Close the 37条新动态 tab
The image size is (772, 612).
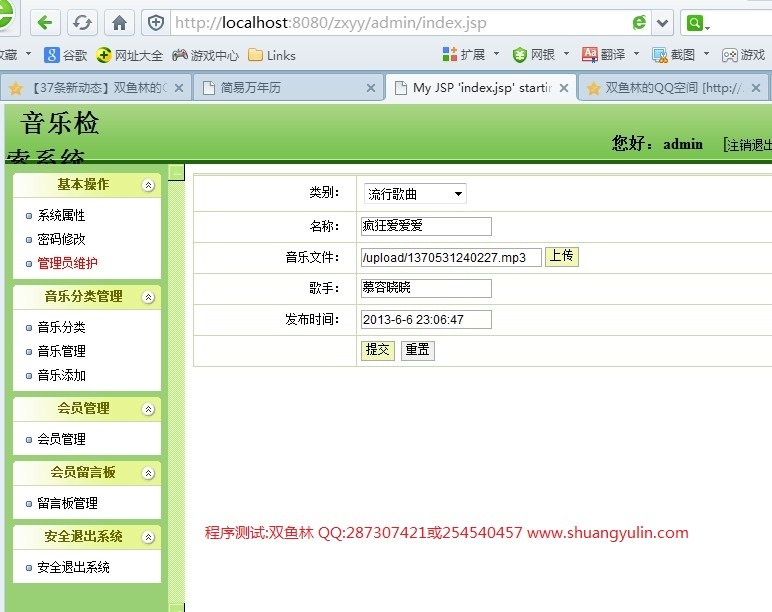point(179,88)
